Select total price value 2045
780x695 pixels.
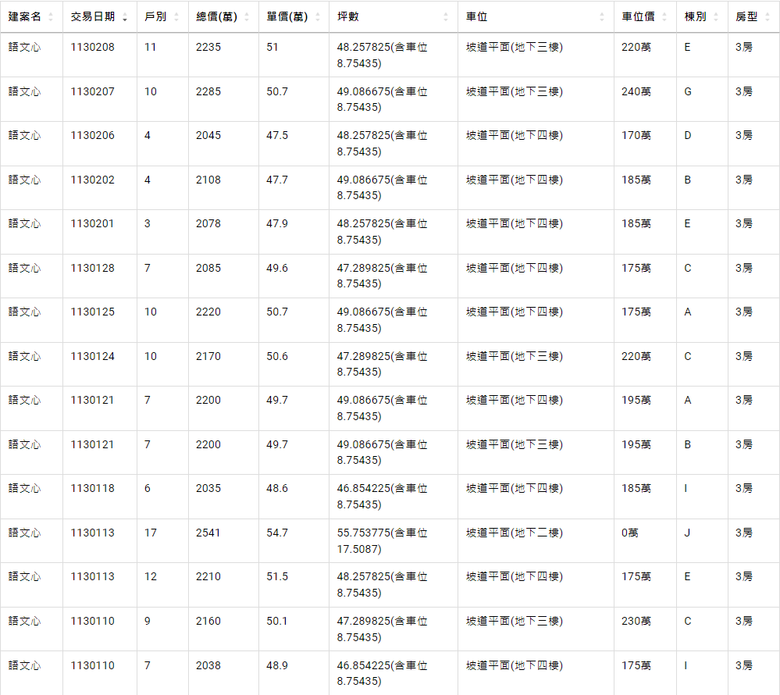pos(208,135)
